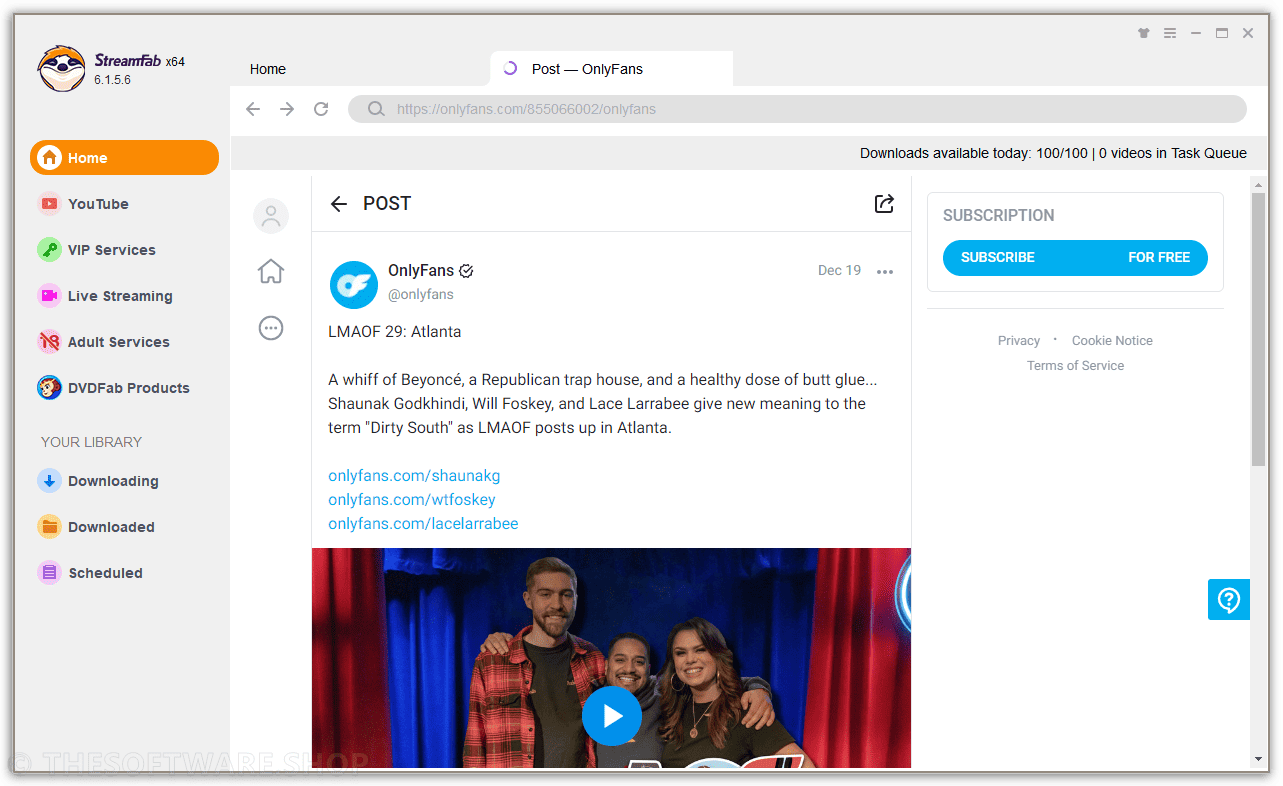Image resolution: width=1283 pixels, height=786 pixels.
Task: Share the post via share icon
Action: click(884, 204)
